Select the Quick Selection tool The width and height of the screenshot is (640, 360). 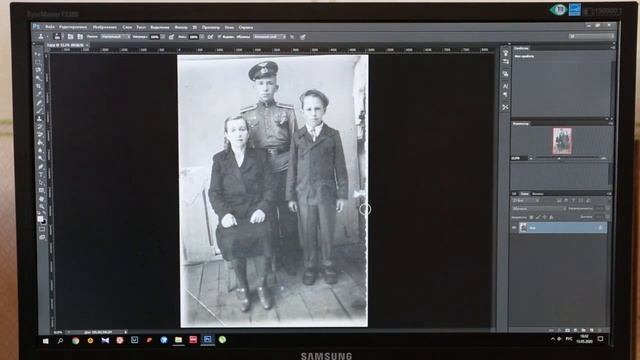(39, 78)
